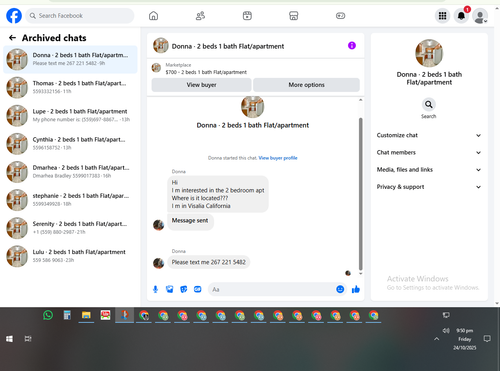This screenshot has height=371, width=500.
Task: Click the 'Please text me 267 221 5482' message
Action: pyautogui.click(x=209, y=262)
